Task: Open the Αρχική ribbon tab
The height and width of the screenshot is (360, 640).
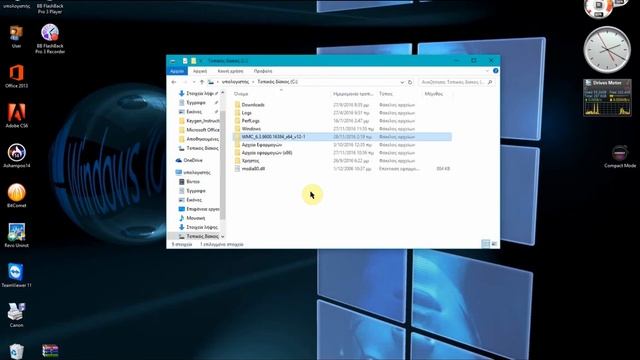Action: coord(200,71)
